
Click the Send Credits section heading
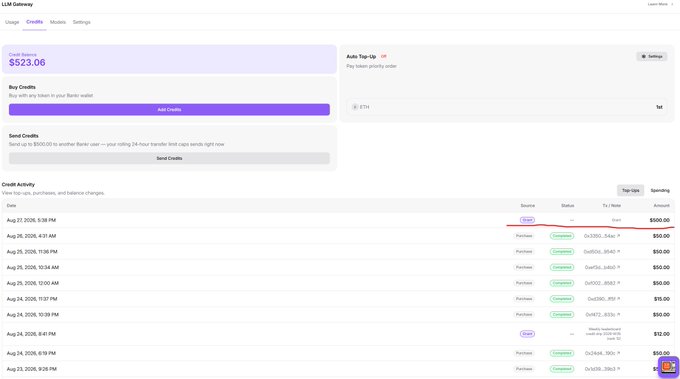coord(23,136)
